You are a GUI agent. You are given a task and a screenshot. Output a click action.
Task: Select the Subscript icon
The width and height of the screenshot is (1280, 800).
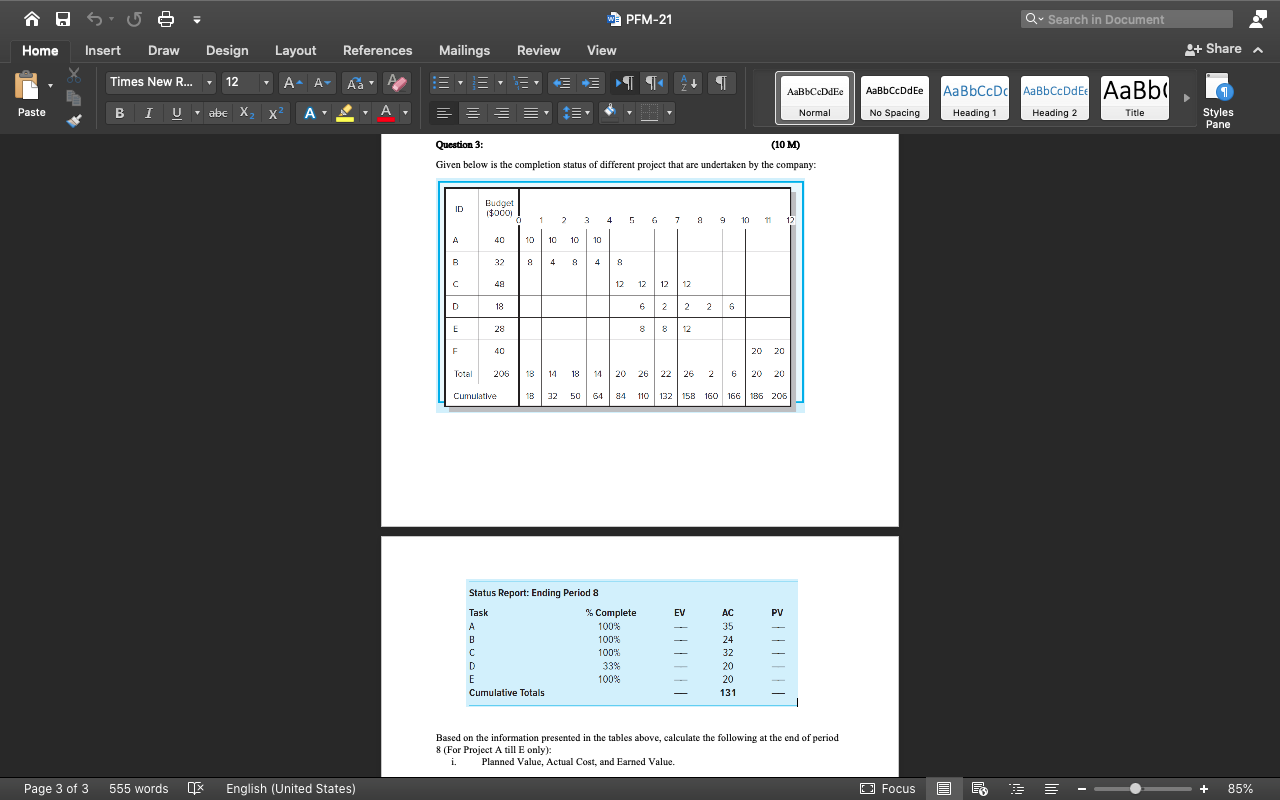pyautogui.click(x=246, y=113)
